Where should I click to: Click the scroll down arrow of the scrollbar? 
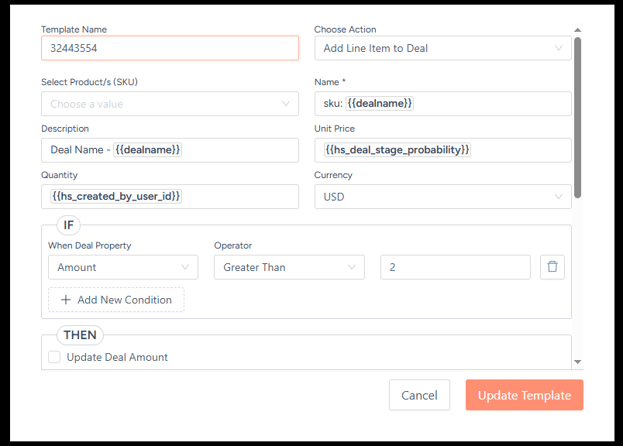point(577,361)
